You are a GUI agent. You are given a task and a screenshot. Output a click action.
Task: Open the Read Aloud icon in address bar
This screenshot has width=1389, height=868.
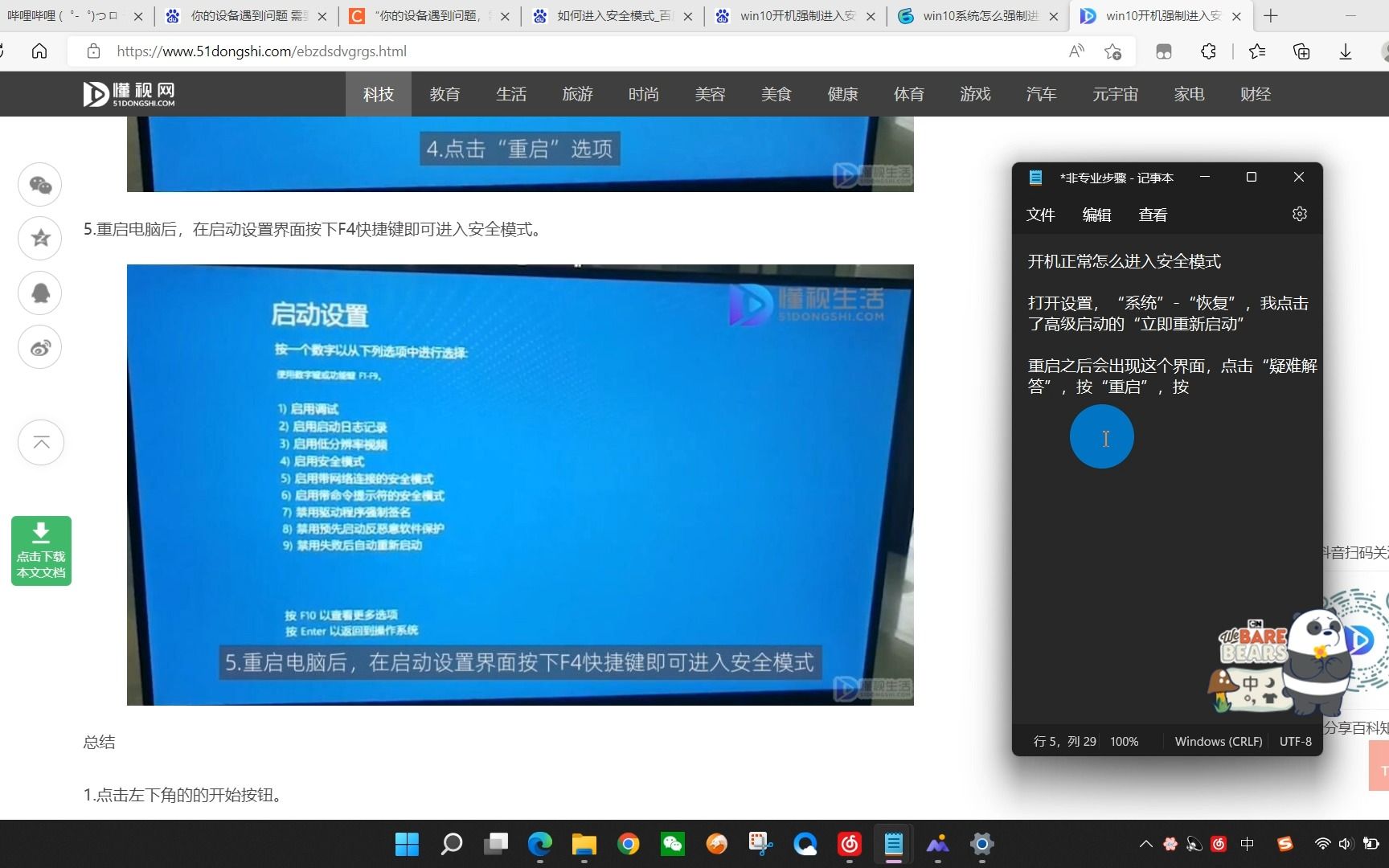[1076, 51]
